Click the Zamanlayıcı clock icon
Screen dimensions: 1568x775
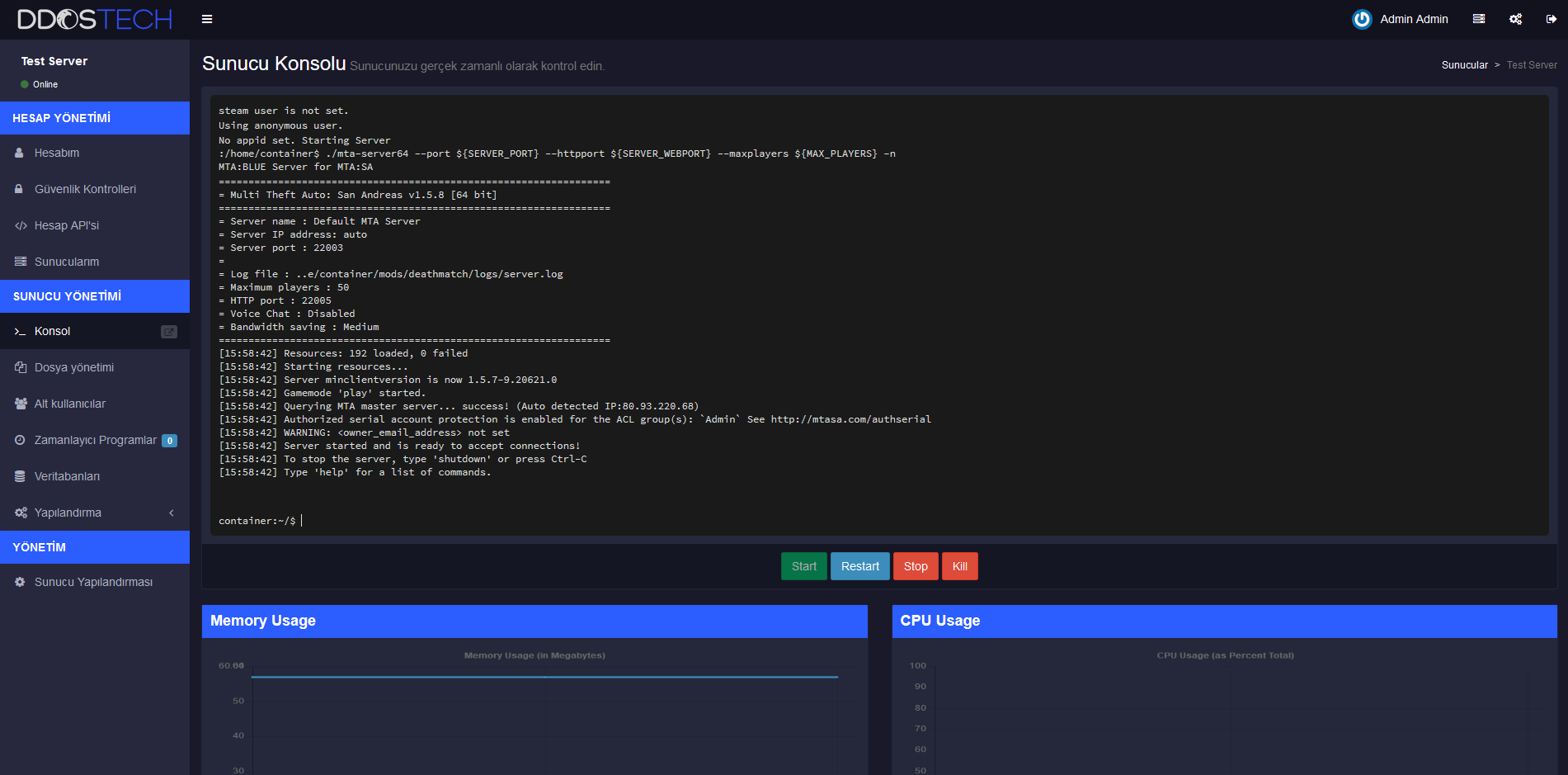click(20, 440)
